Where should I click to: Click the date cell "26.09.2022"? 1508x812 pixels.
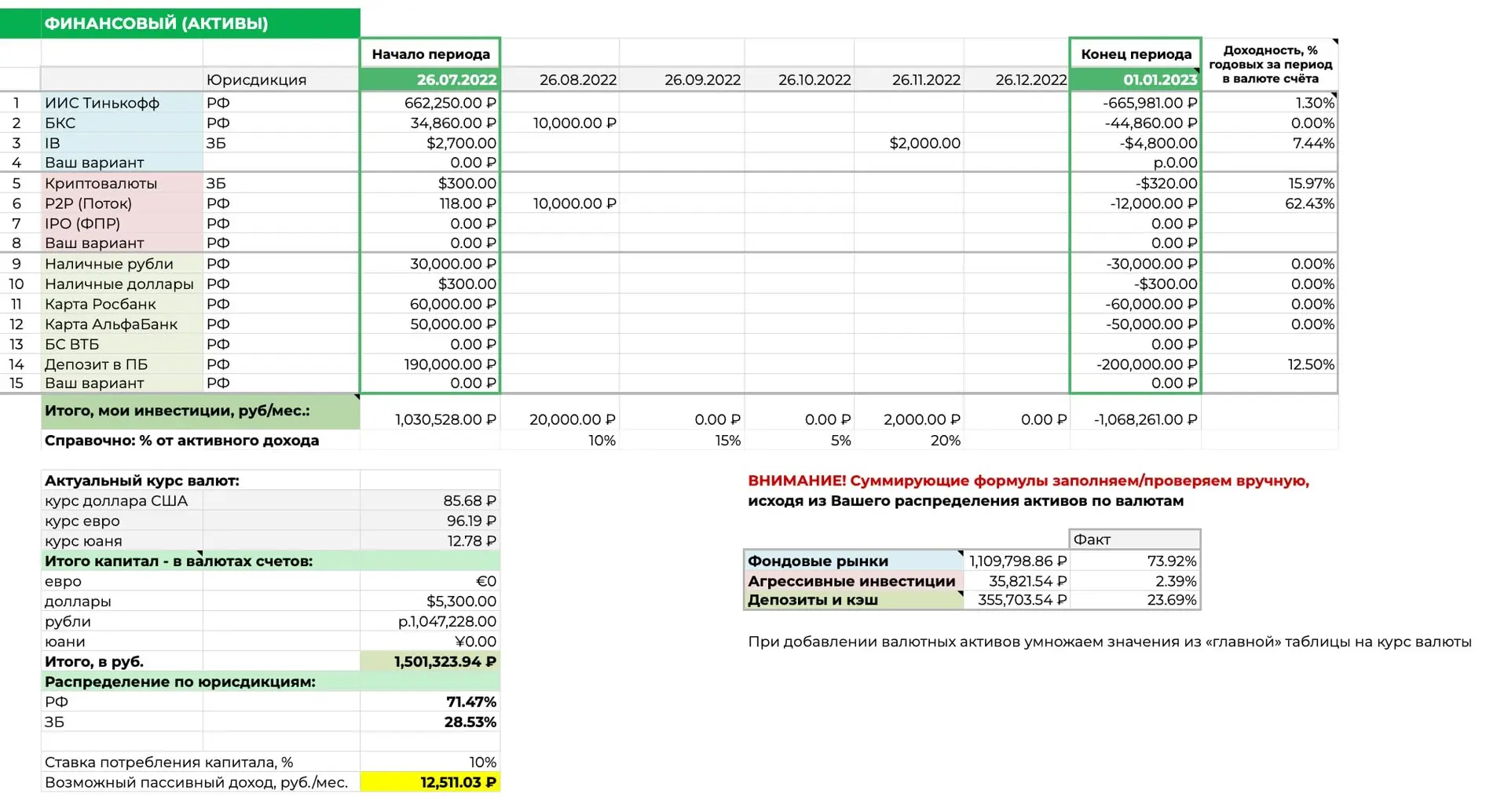(x=682, y=79)
